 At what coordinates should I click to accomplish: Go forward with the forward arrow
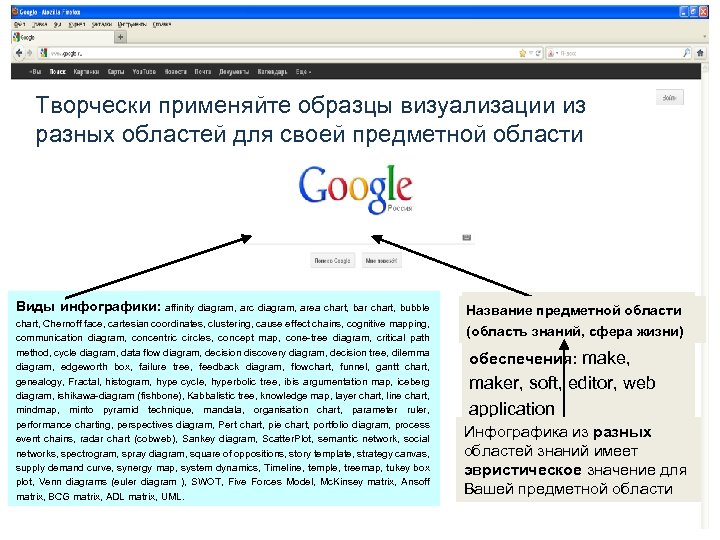[x=30, y=53]
